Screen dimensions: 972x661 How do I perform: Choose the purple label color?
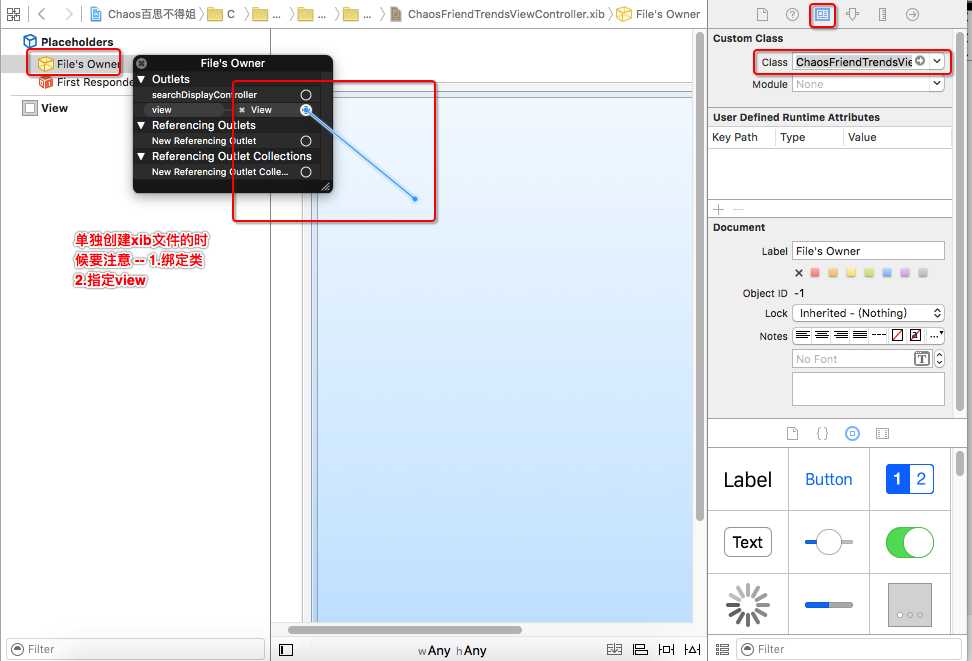[x=905, y=273]
